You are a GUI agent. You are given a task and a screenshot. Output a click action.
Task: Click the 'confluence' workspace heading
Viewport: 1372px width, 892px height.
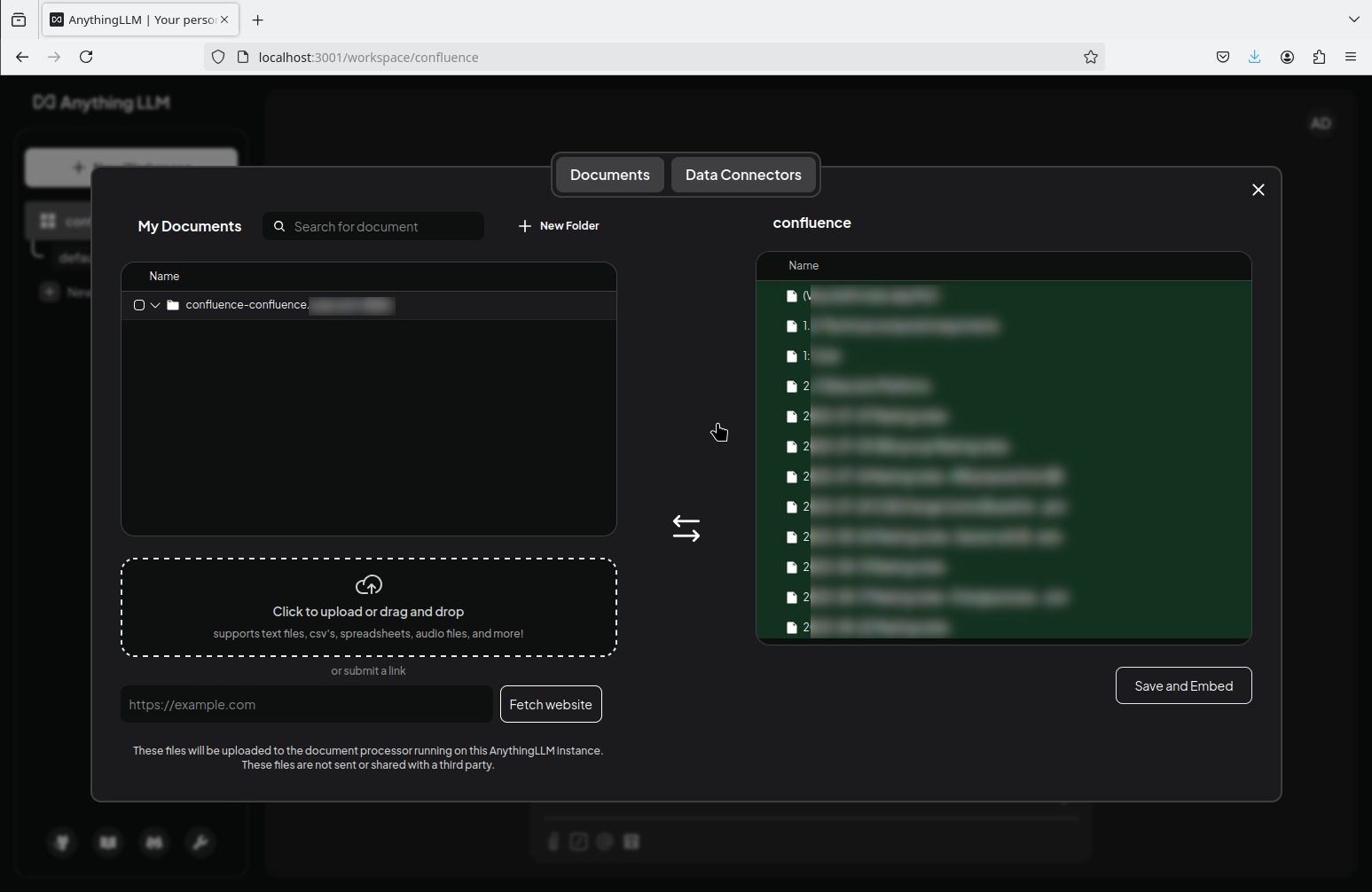click(811, 223)
